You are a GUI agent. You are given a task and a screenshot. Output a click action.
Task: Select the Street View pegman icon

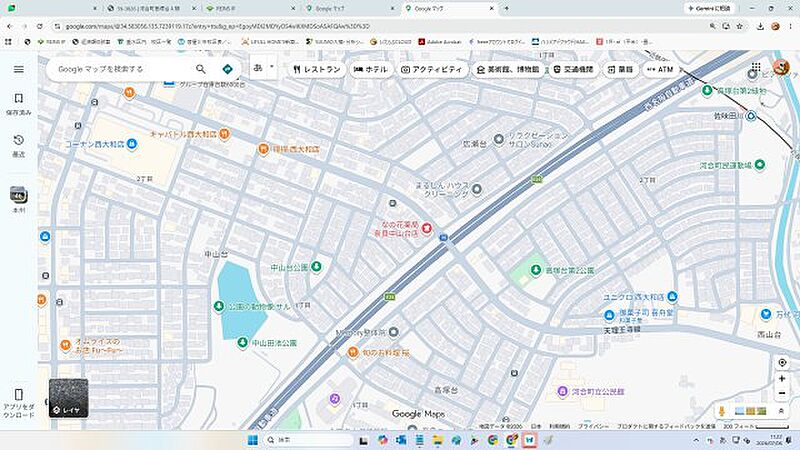tap(722, 411)
